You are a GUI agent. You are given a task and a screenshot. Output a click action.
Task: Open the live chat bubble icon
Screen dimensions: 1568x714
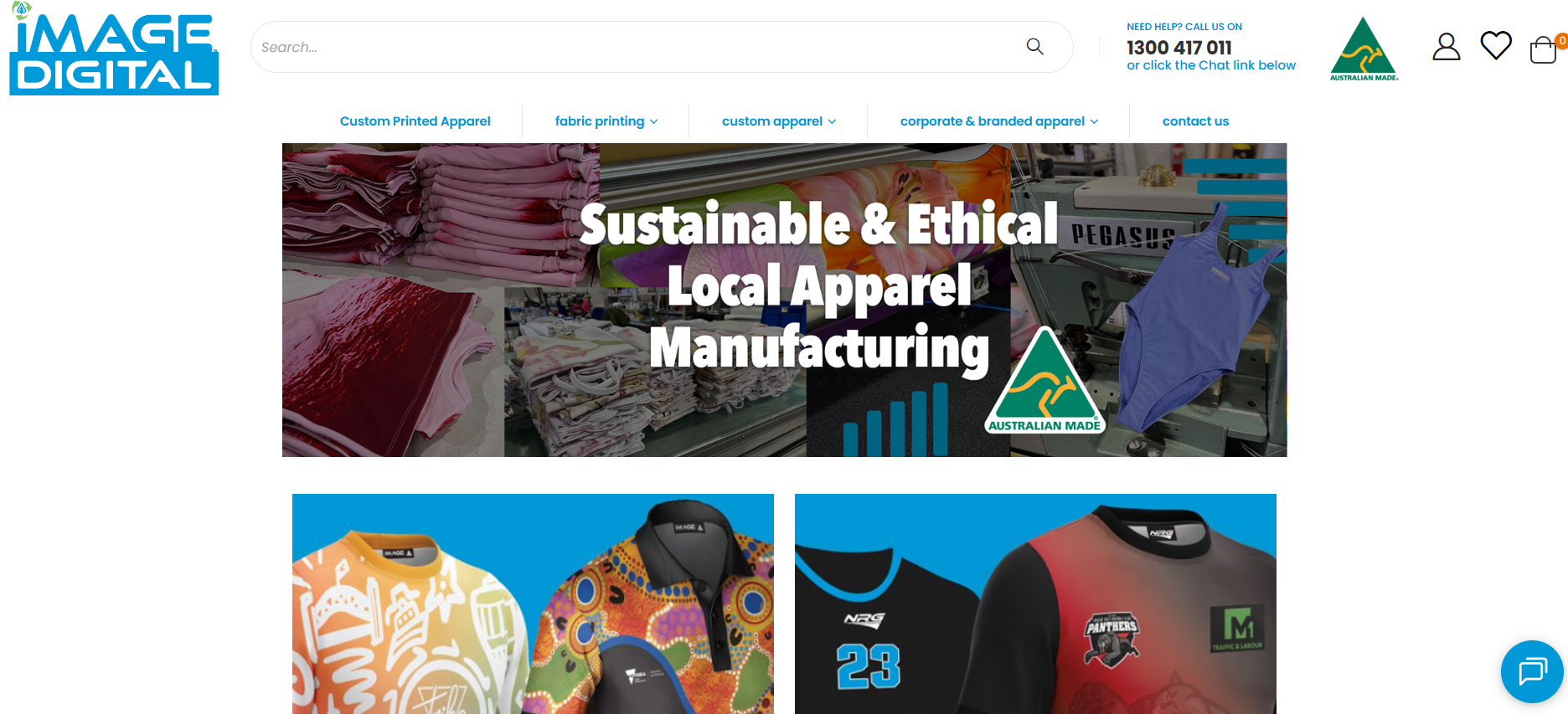[x=1532, y=671]
